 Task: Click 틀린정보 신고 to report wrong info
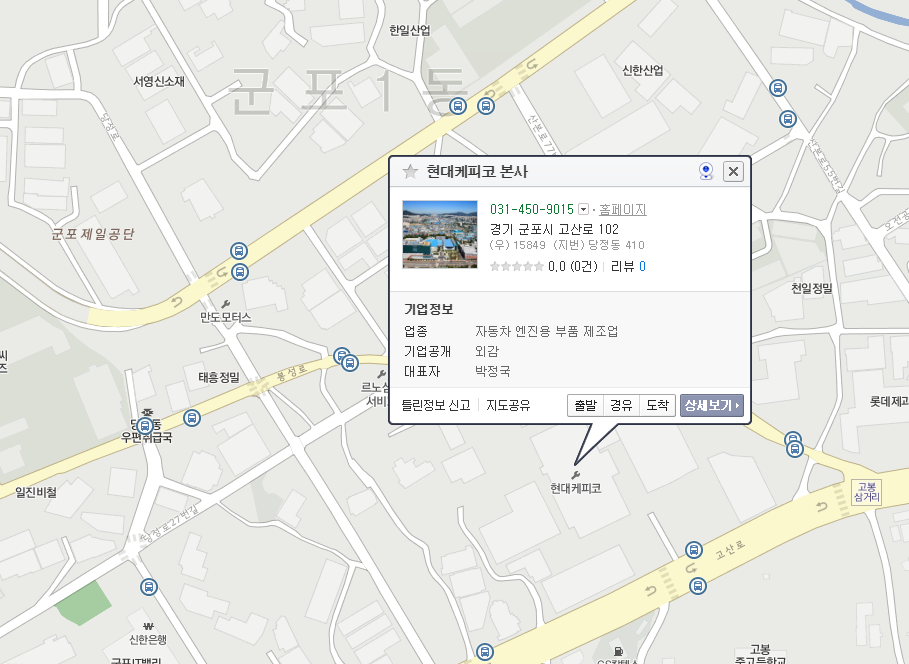click(436, 405)
